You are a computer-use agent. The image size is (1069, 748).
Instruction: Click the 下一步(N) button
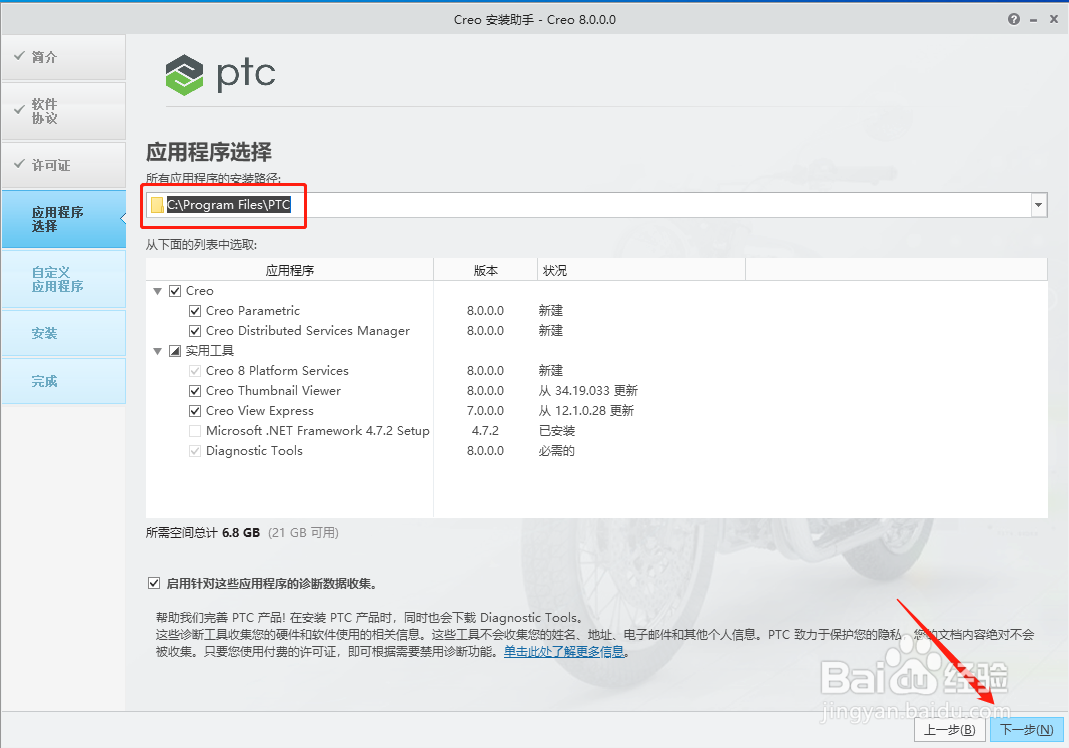click(x=1027, y=730)
